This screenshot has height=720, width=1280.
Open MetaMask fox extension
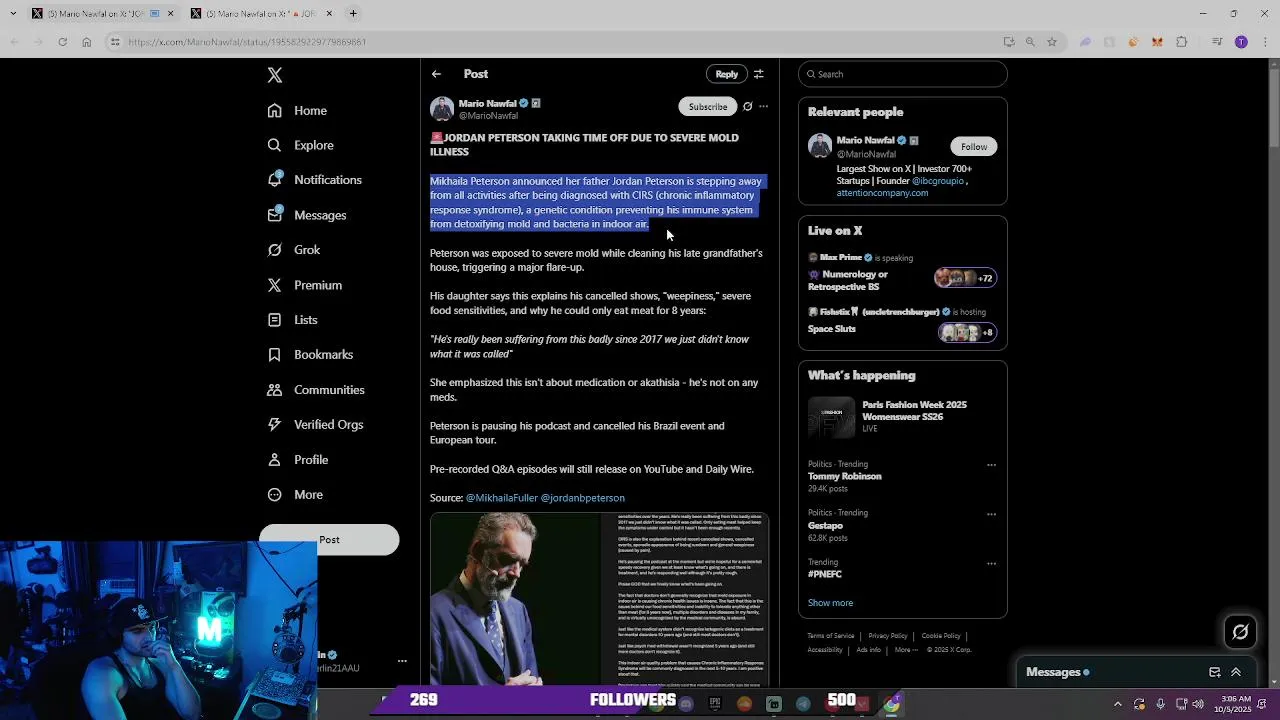1157,42
